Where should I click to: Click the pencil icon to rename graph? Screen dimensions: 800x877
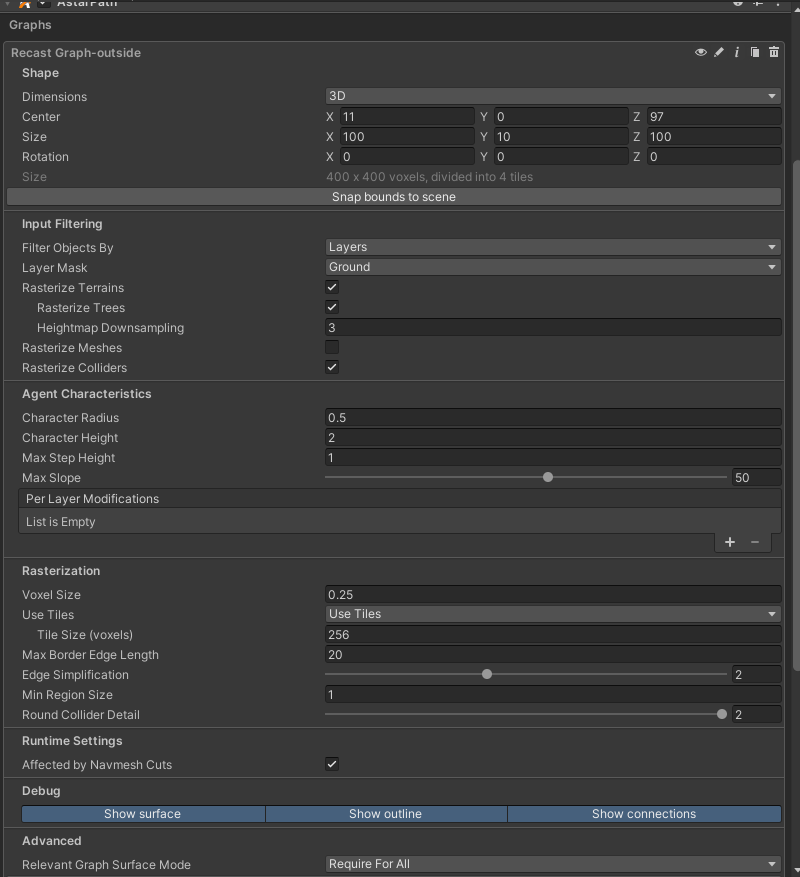[x=718, y=52]
